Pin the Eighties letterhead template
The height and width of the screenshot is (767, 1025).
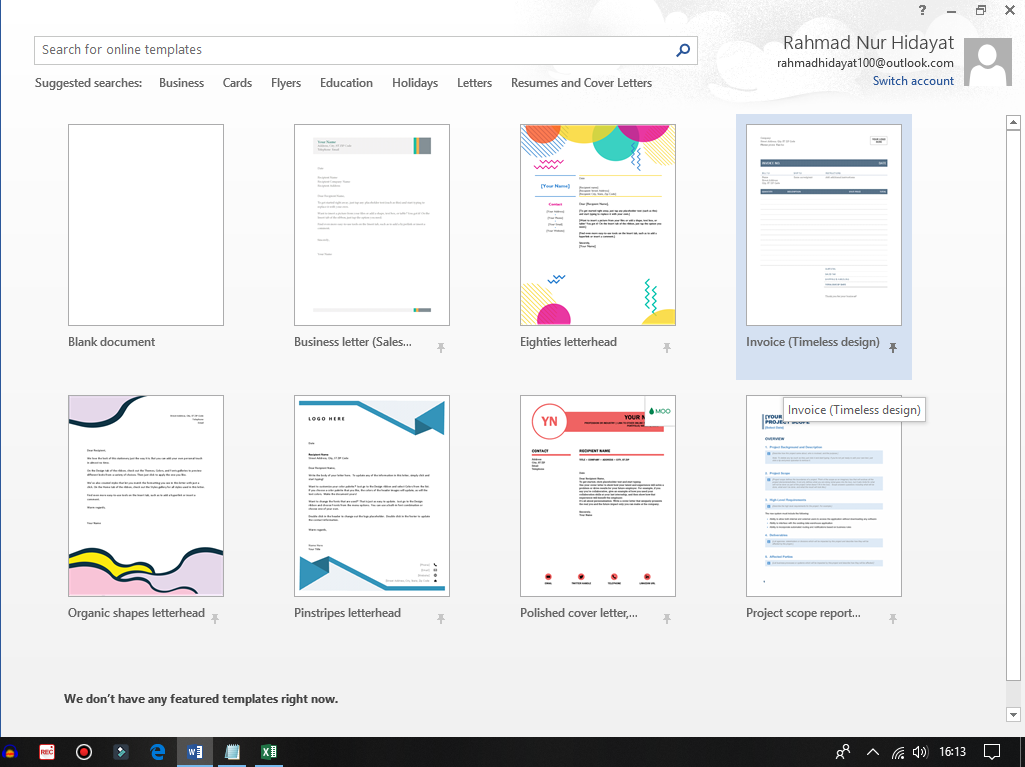(x=667, y=348)
